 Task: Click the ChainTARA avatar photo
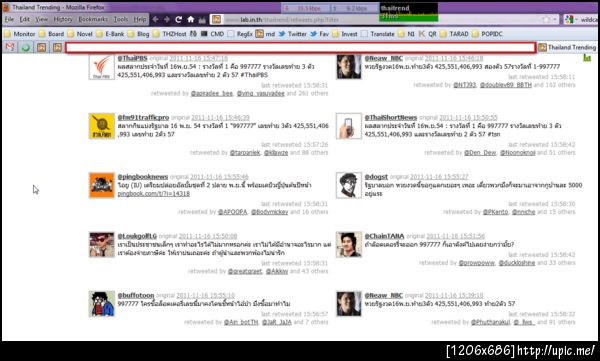(349, 245)
